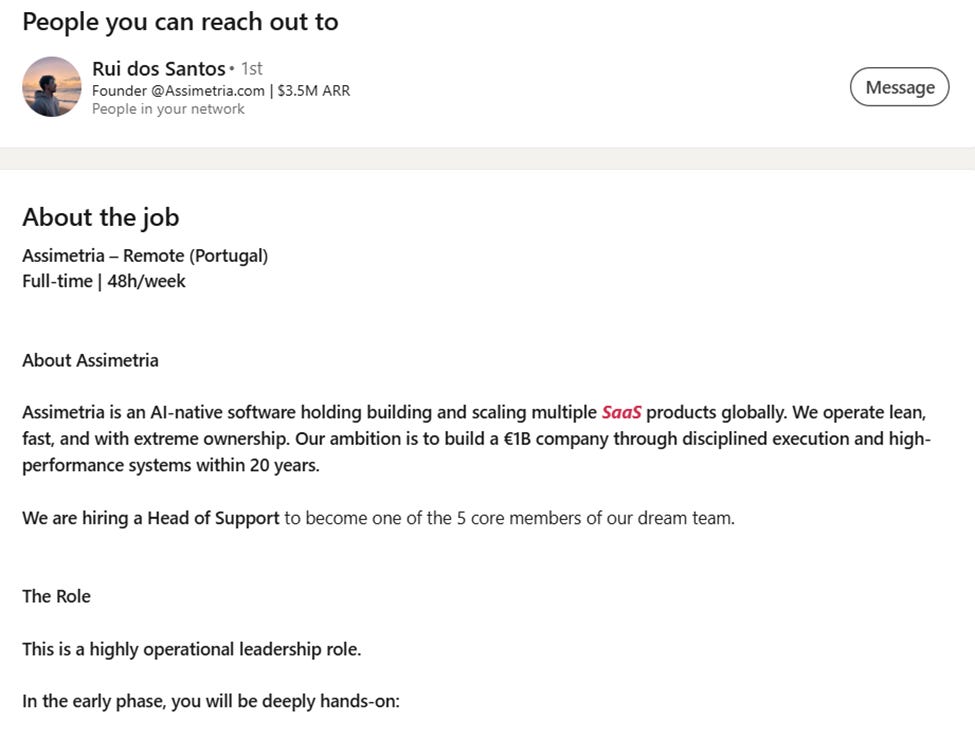975x739 pixels.
Task: Click the 'About the job' heading
Action: [x=101, y=217]
